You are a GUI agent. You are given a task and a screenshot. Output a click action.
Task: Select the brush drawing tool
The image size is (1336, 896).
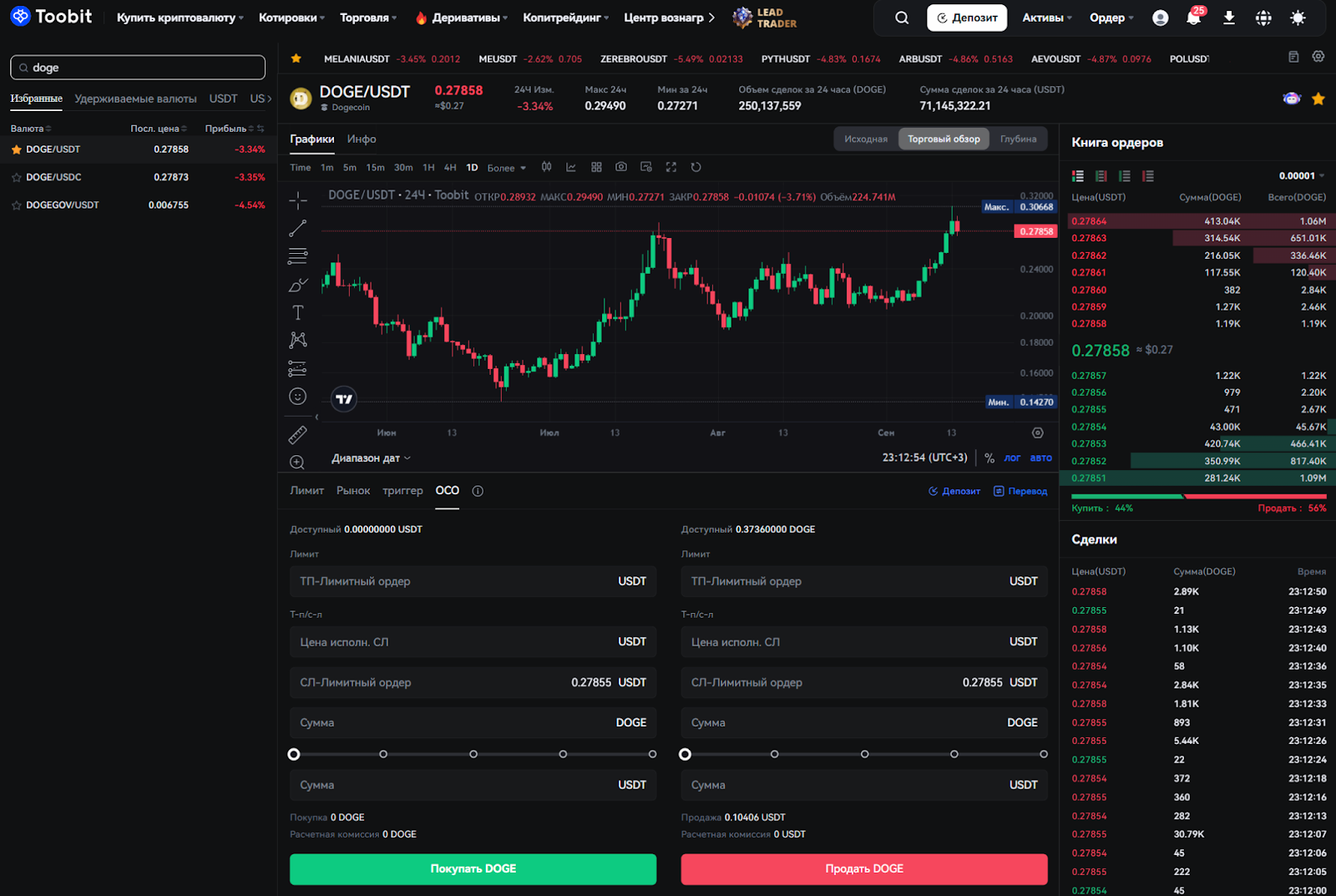click(298, 285)
